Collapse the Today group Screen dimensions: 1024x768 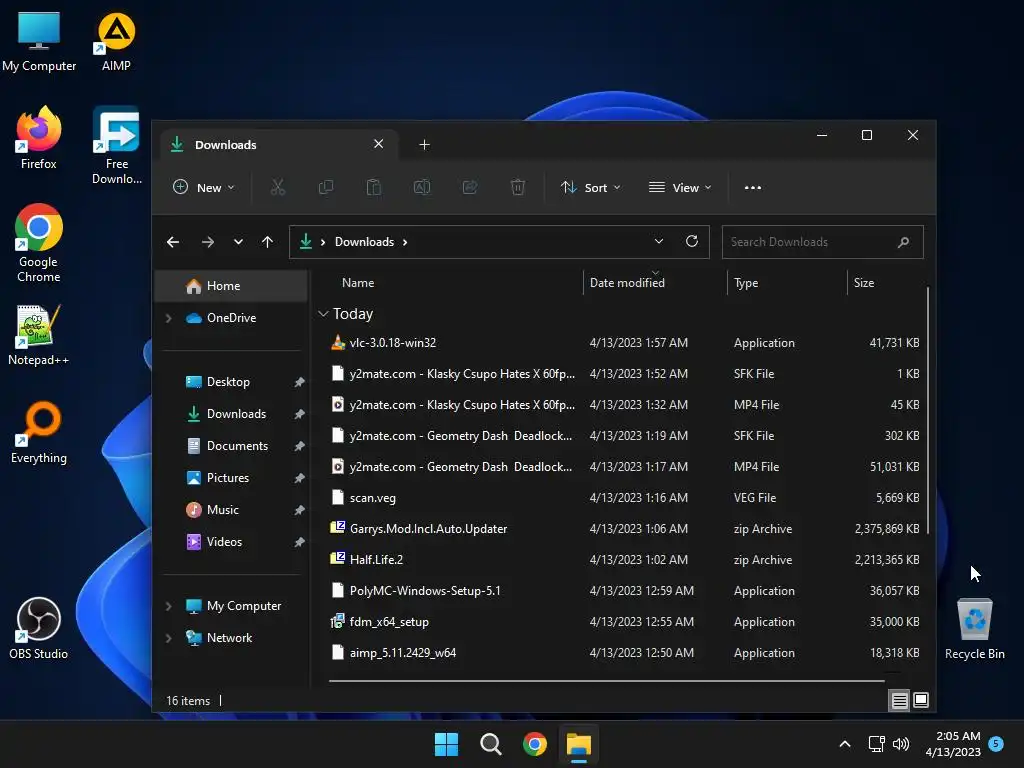pos(323,314)
